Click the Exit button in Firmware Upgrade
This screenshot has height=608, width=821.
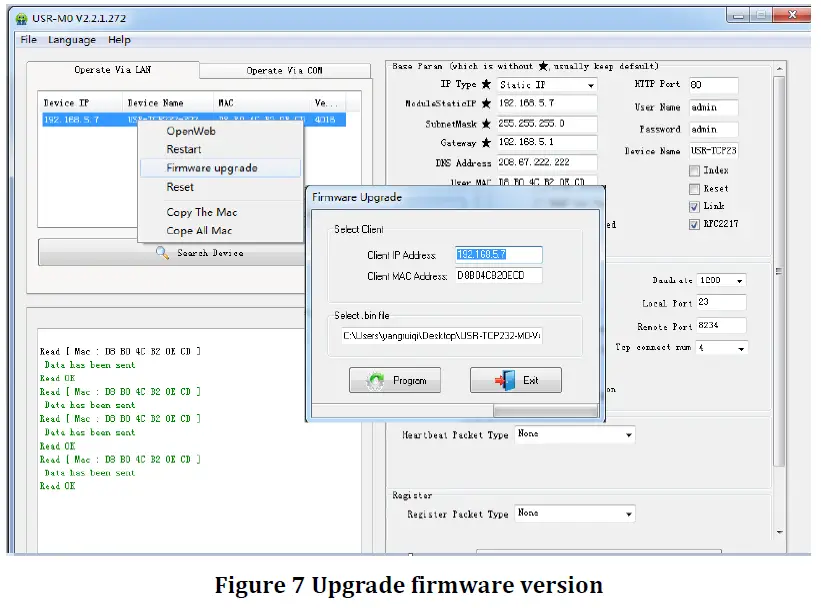(516, 380)
